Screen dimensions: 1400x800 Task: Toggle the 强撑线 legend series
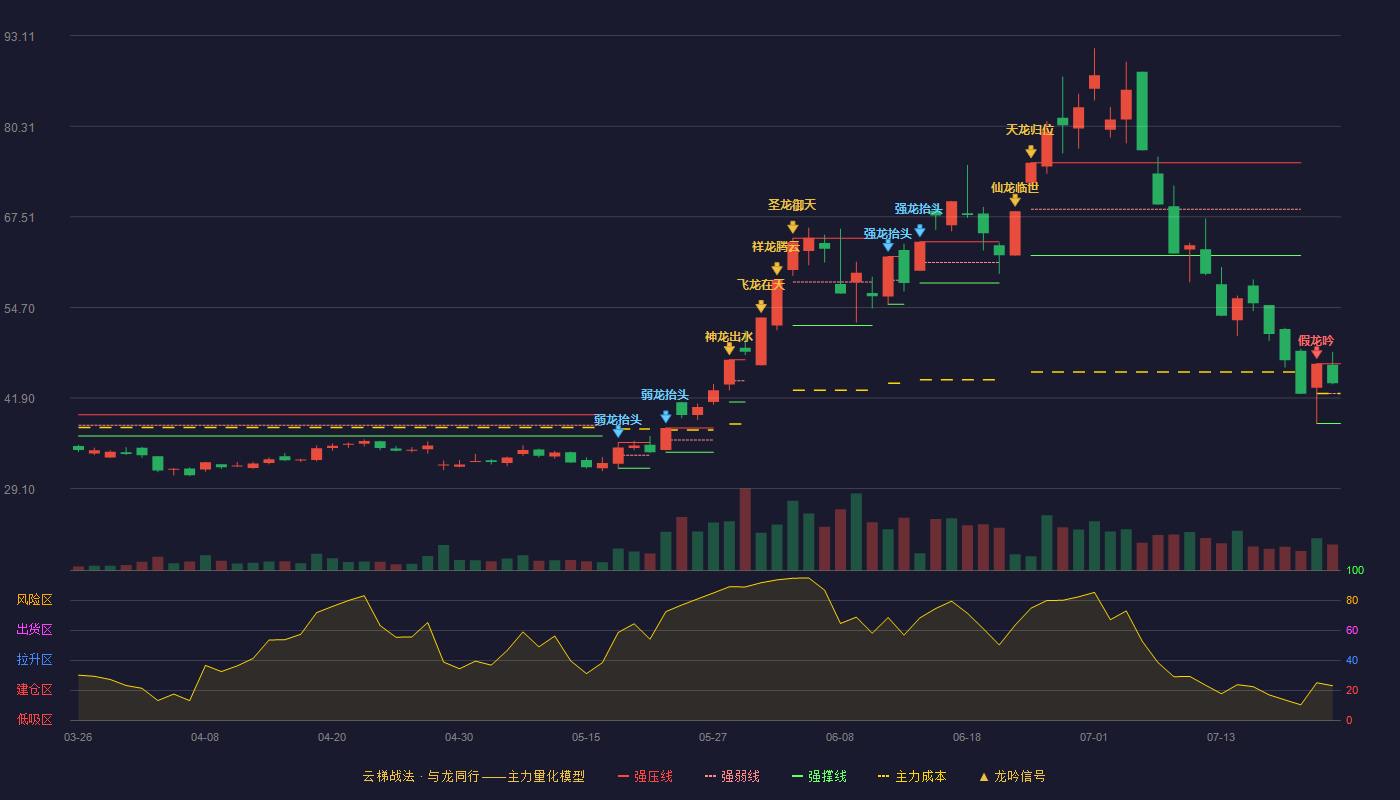[x=819, y=776]
